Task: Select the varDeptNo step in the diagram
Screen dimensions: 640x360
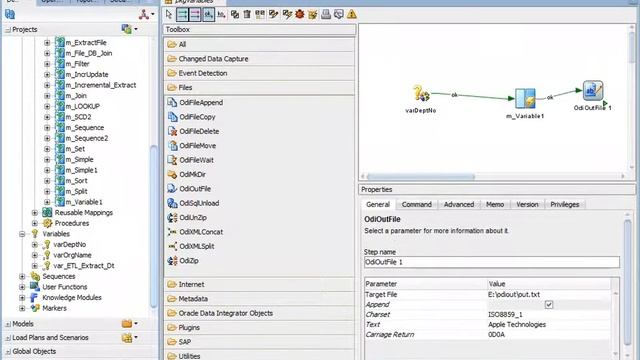Action: pos(421,93)
